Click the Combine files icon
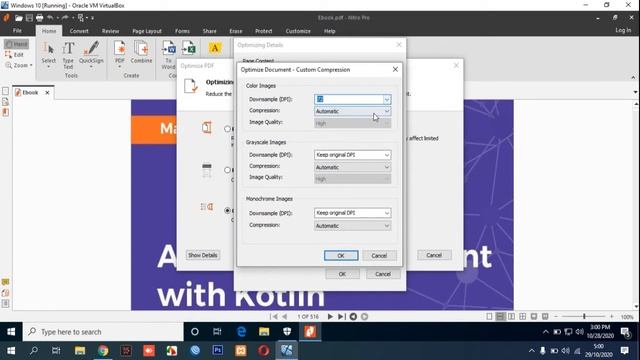Viewport: 640px width, 360px height. click(x=141, y=49)
